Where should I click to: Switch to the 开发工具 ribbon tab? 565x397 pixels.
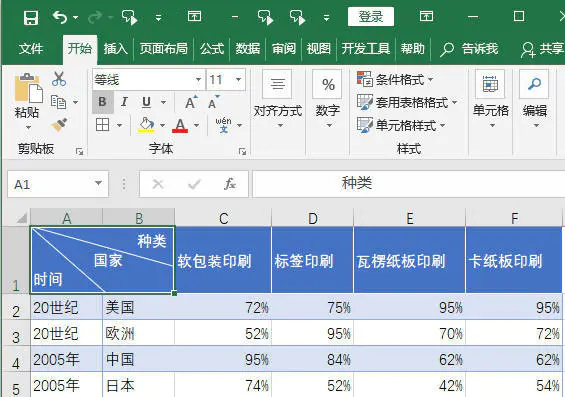(x=366, y=48)
